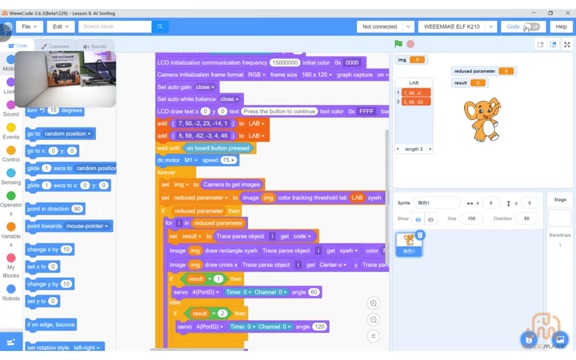Reset workspace zoom with the equals icon

(373, 336)
